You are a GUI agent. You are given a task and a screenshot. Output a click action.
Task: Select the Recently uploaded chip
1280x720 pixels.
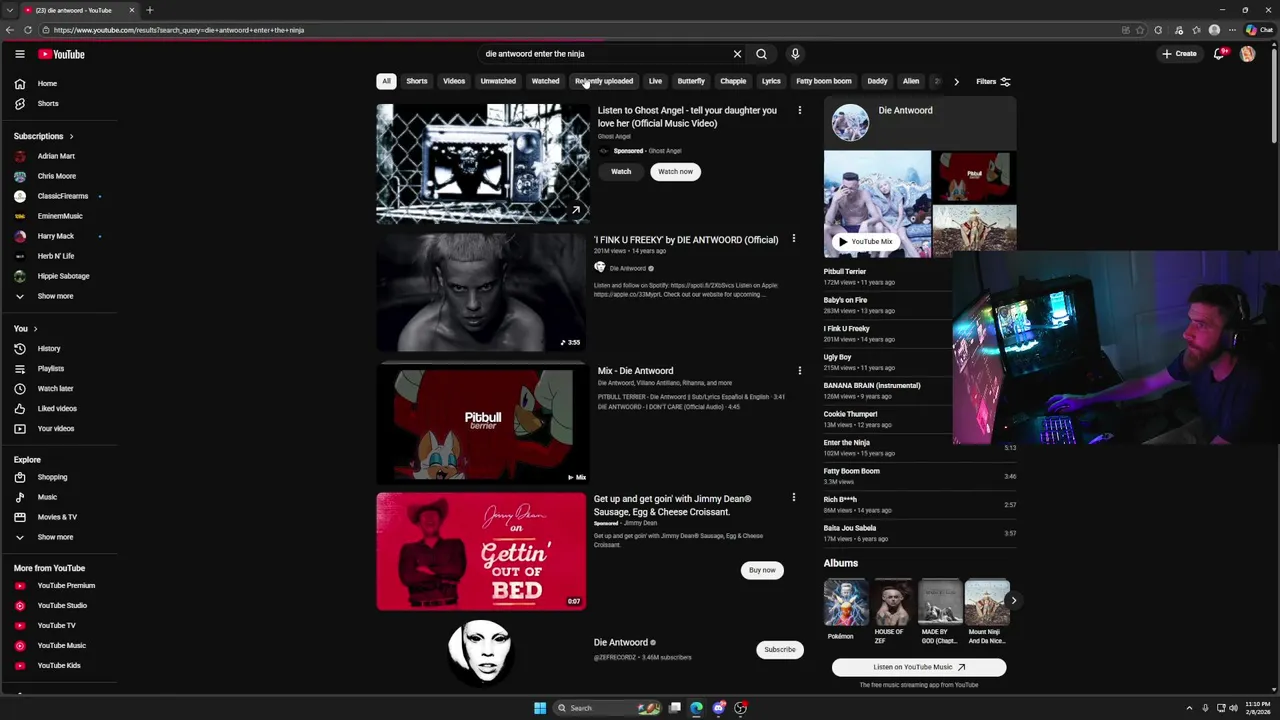(x=604, y=81)
